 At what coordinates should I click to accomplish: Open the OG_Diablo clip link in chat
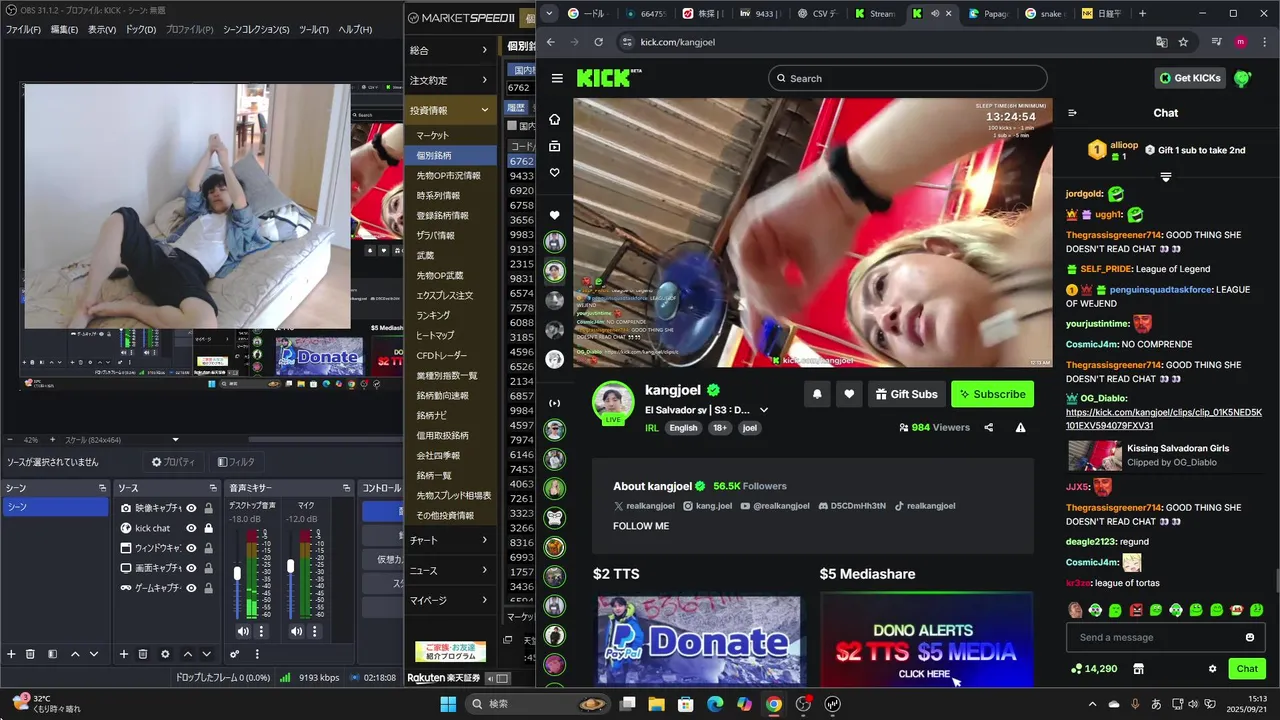[1164, 418]
